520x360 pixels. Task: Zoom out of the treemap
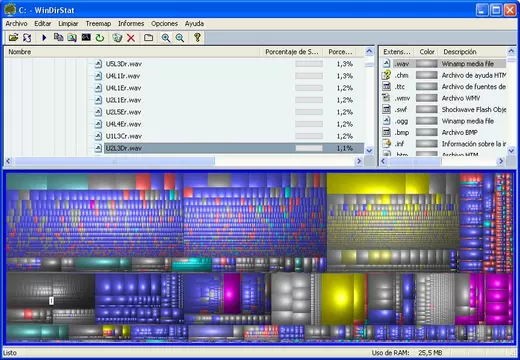[180, 37]
